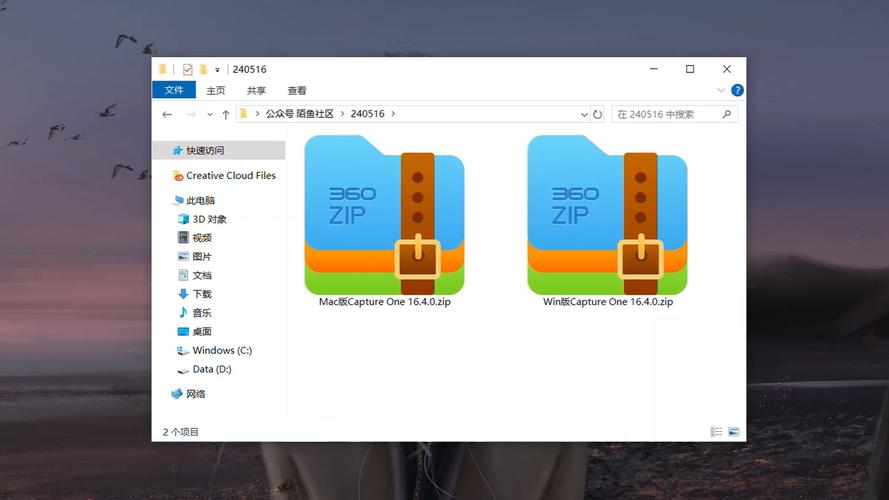Image resolution: width=889 pixels, height=500 pixels.
Task: Open Mac版Capture One 16.4.0.zip archive icon
Action: (384, 215)
